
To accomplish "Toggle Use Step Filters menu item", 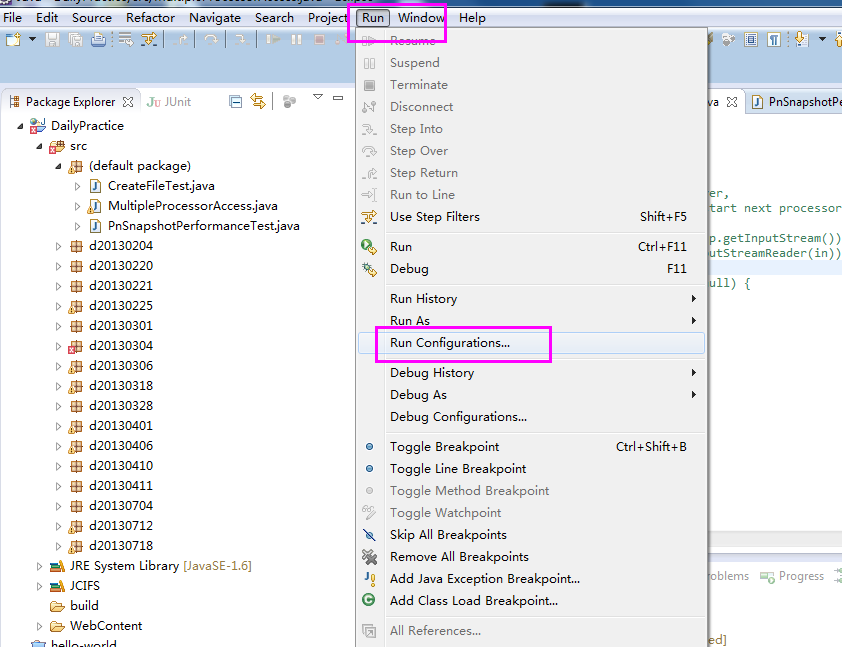I will click(x=531, y=217).
